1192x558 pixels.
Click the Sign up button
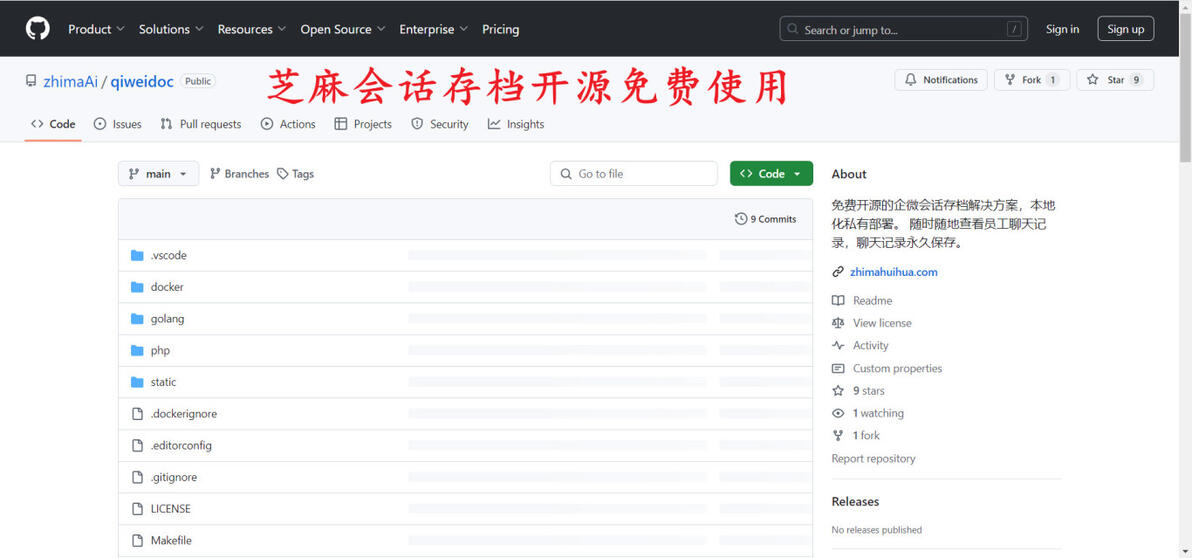[1125, 29]
